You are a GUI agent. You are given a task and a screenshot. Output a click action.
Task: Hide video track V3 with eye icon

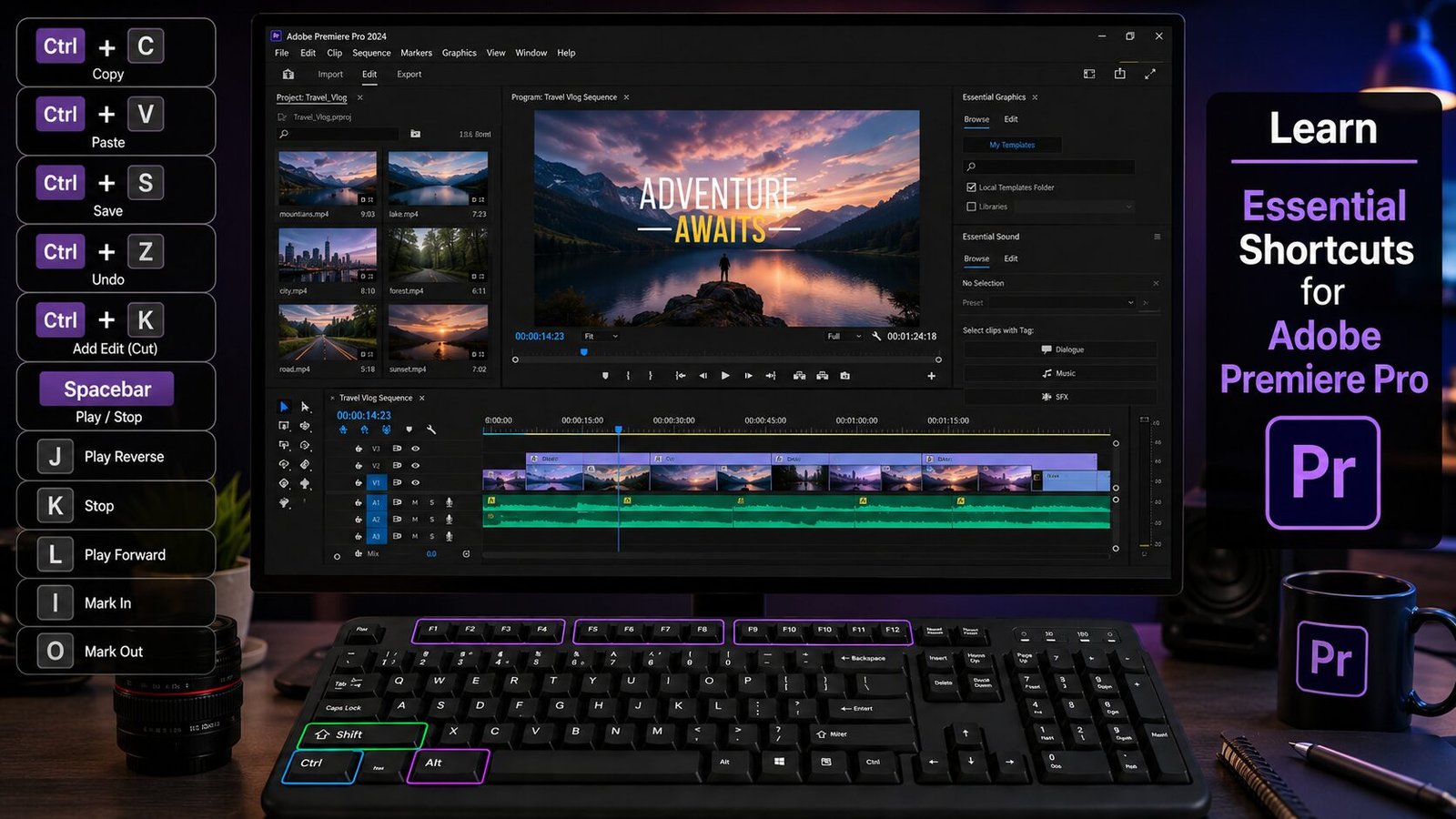tap(416, 449)
